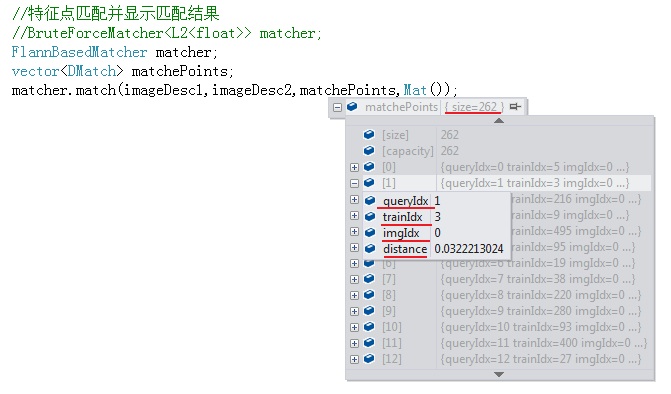The image size is (671, 394).
Task: Click imgIdx value 0 in popup
Action: (x=437, y=232)
